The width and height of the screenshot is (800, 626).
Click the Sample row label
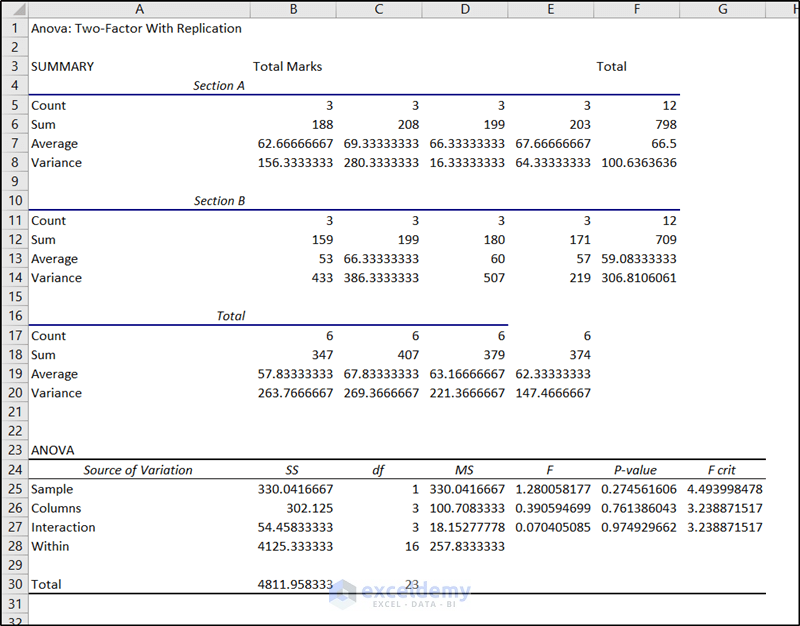pos(52,489)
